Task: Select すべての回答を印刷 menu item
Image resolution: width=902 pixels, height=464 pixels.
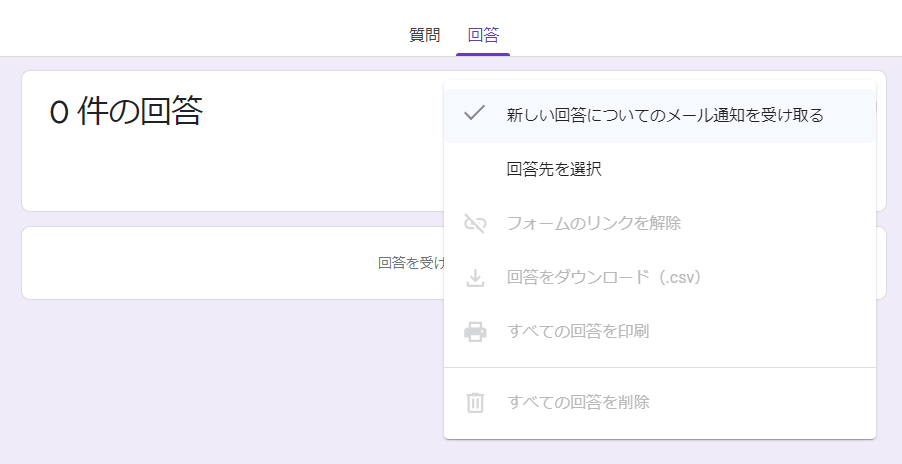Action: point(660,332)
